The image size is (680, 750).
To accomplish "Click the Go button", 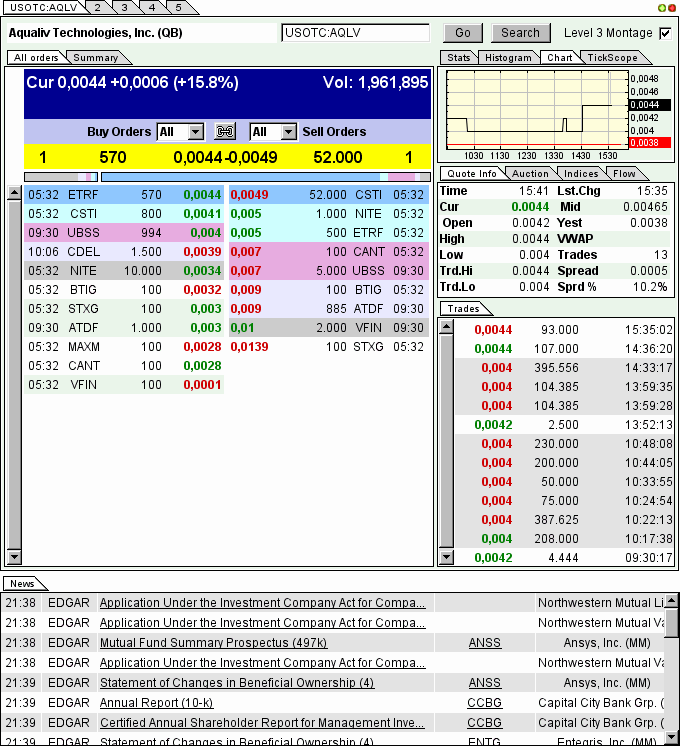I will (462, 33).
